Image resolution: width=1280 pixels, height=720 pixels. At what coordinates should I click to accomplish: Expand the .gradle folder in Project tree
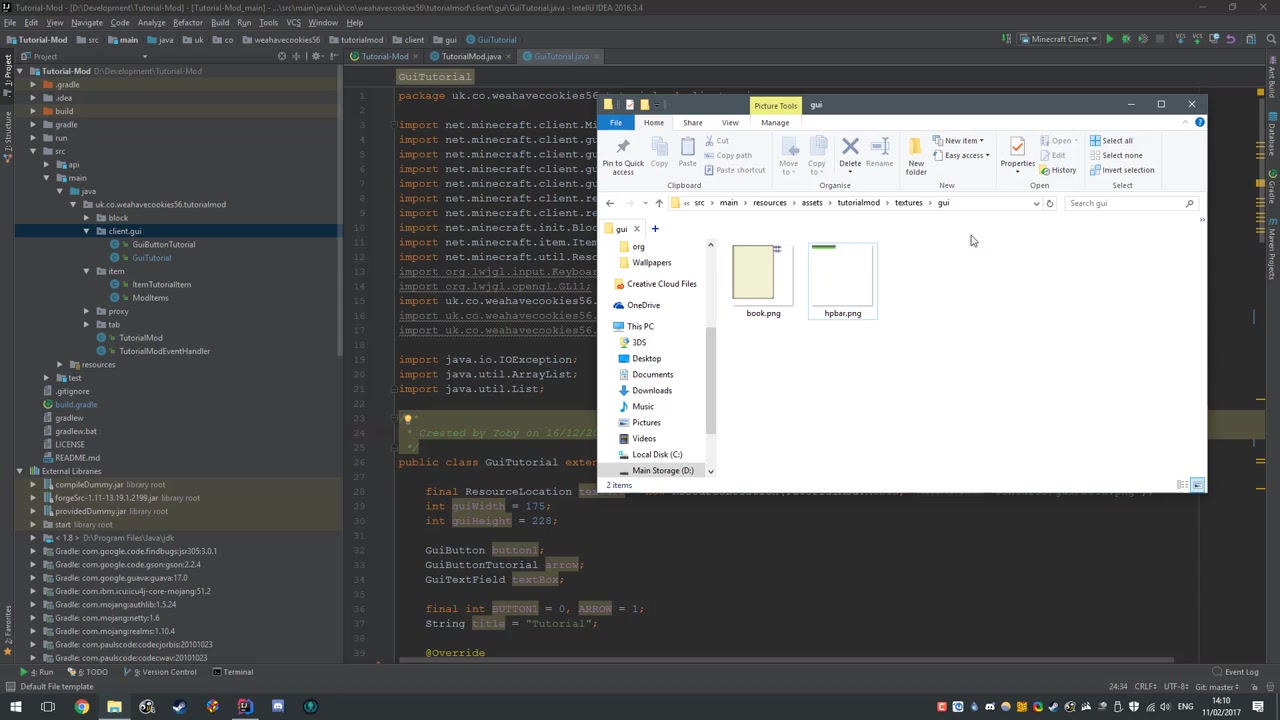33,85
